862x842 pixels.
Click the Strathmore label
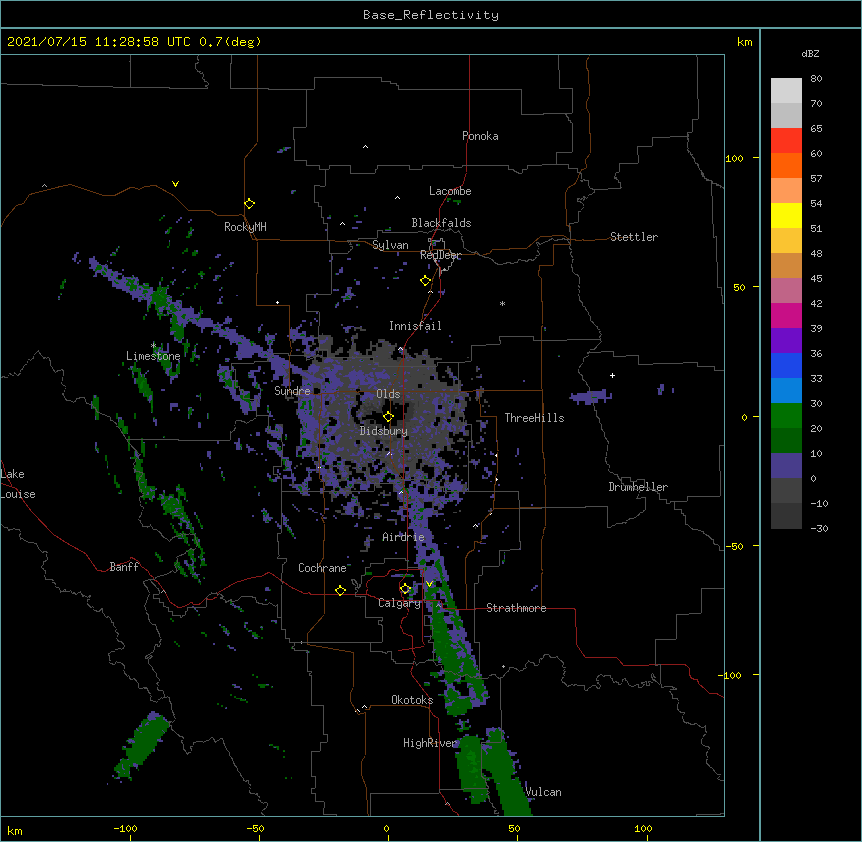516,608
